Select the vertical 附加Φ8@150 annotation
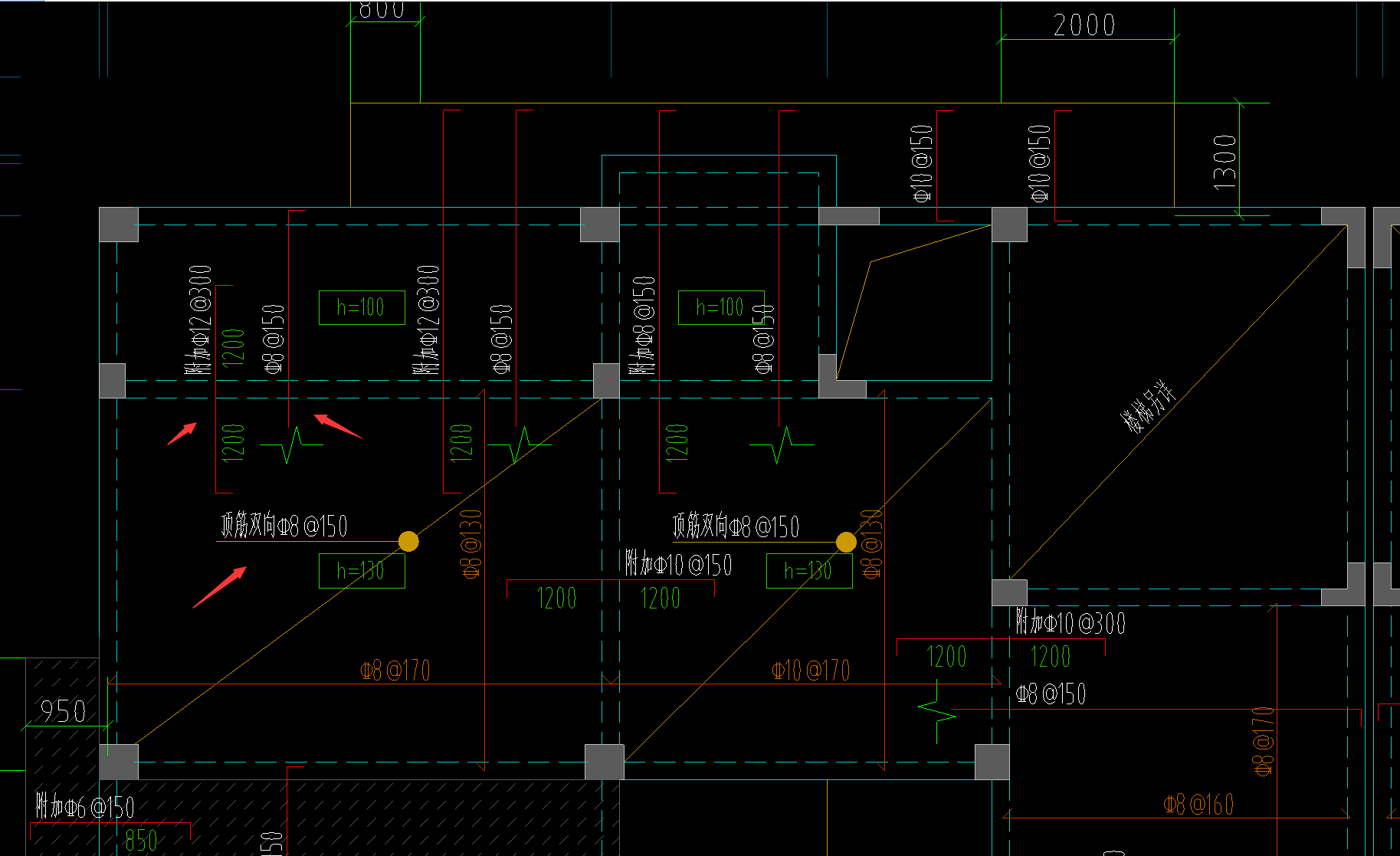This screenshot has height=856, width=1400. (643, 325)
